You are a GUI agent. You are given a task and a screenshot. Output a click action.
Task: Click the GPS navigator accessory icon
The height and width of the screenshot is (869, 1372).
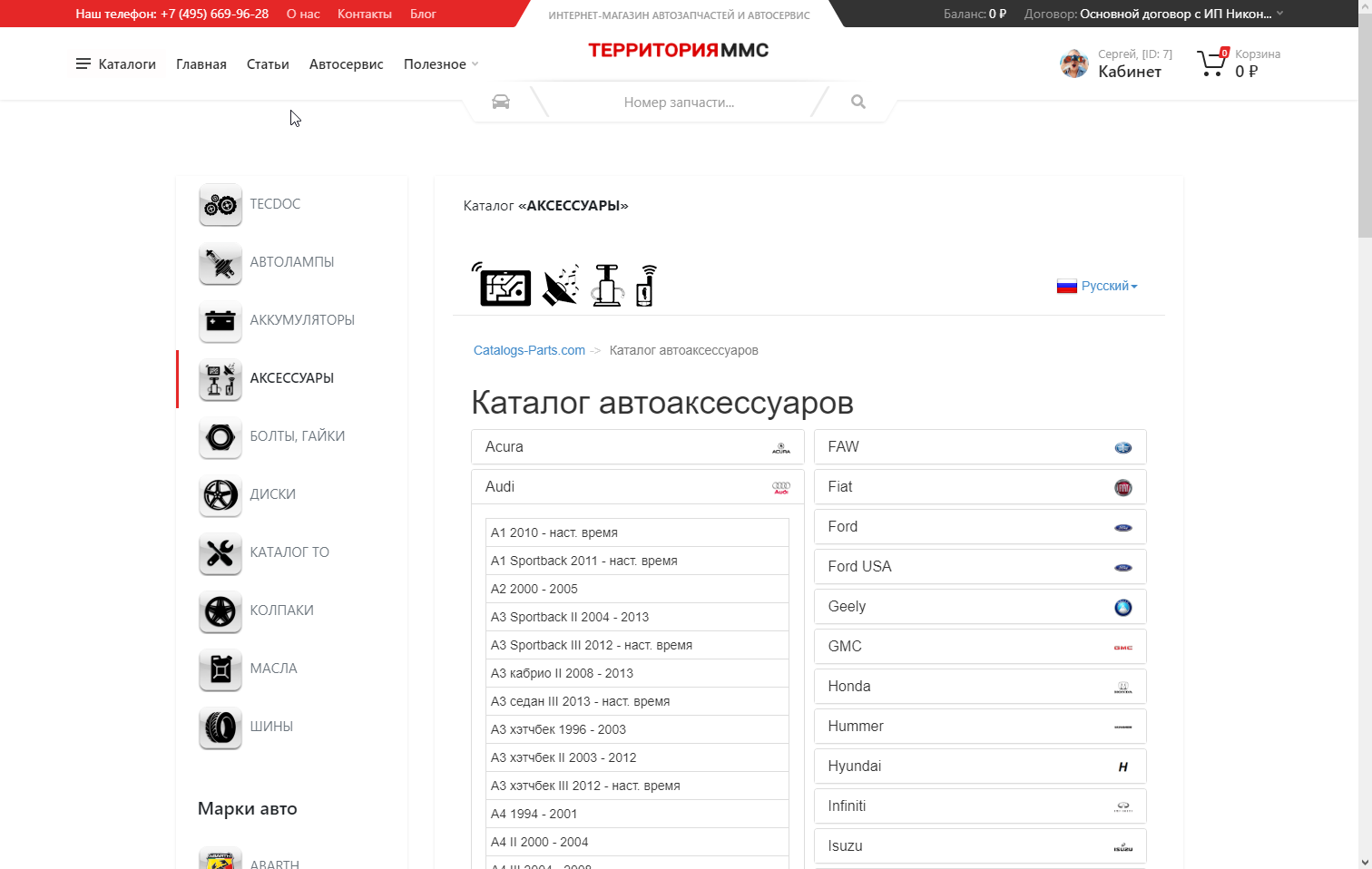coord(502,285)
